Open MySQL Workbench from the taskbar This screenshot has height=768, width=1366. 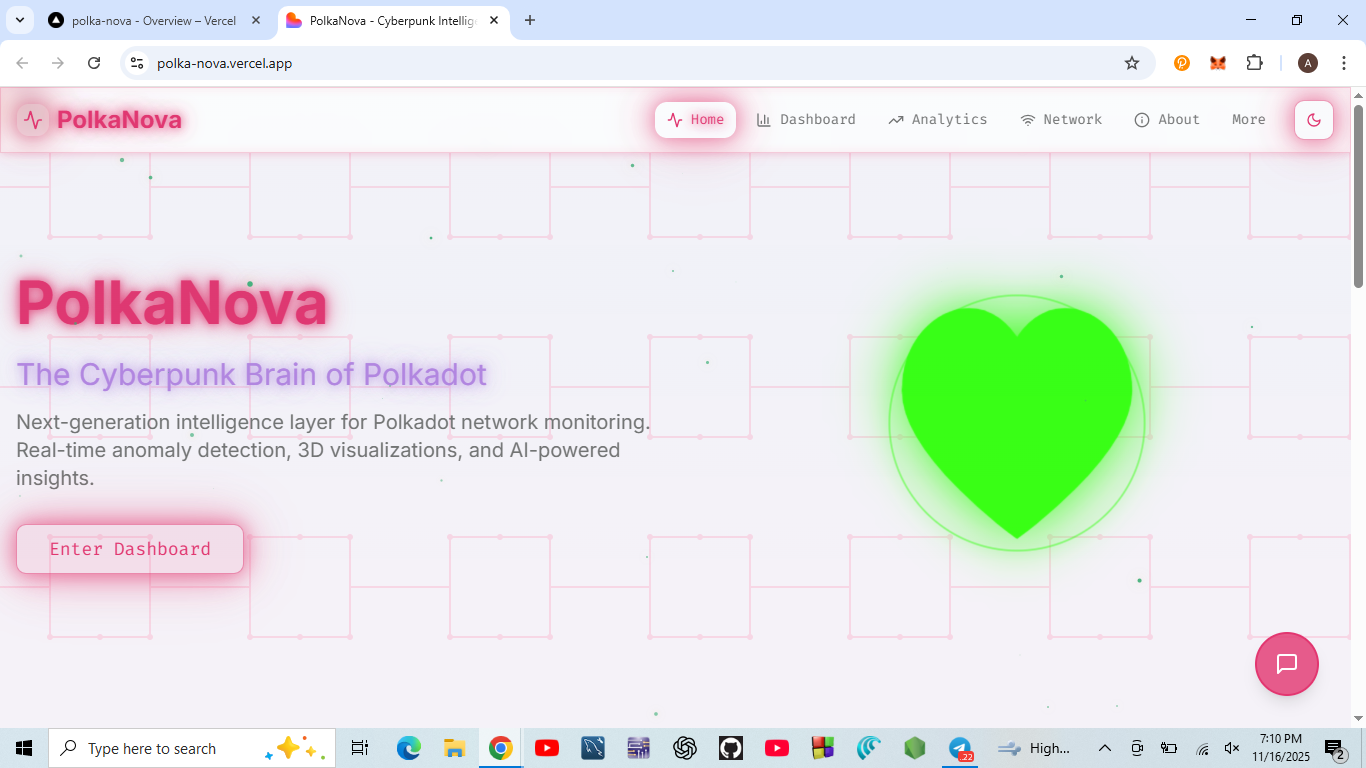(593, 748)
